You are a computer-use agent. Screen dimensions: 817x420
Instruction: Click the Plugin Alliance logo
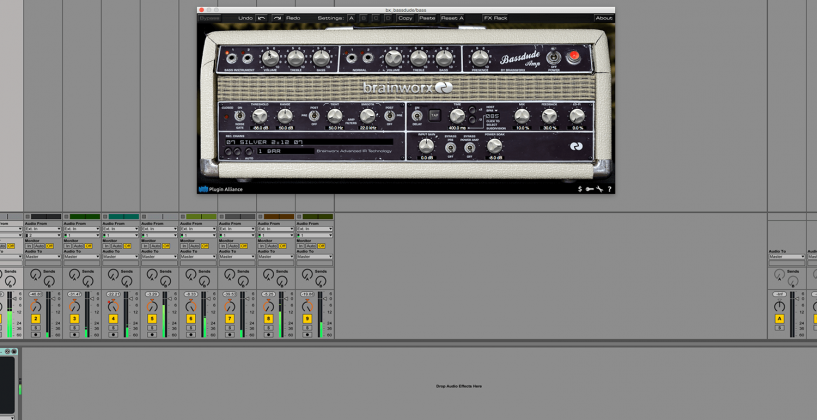(x=221, y=189)
